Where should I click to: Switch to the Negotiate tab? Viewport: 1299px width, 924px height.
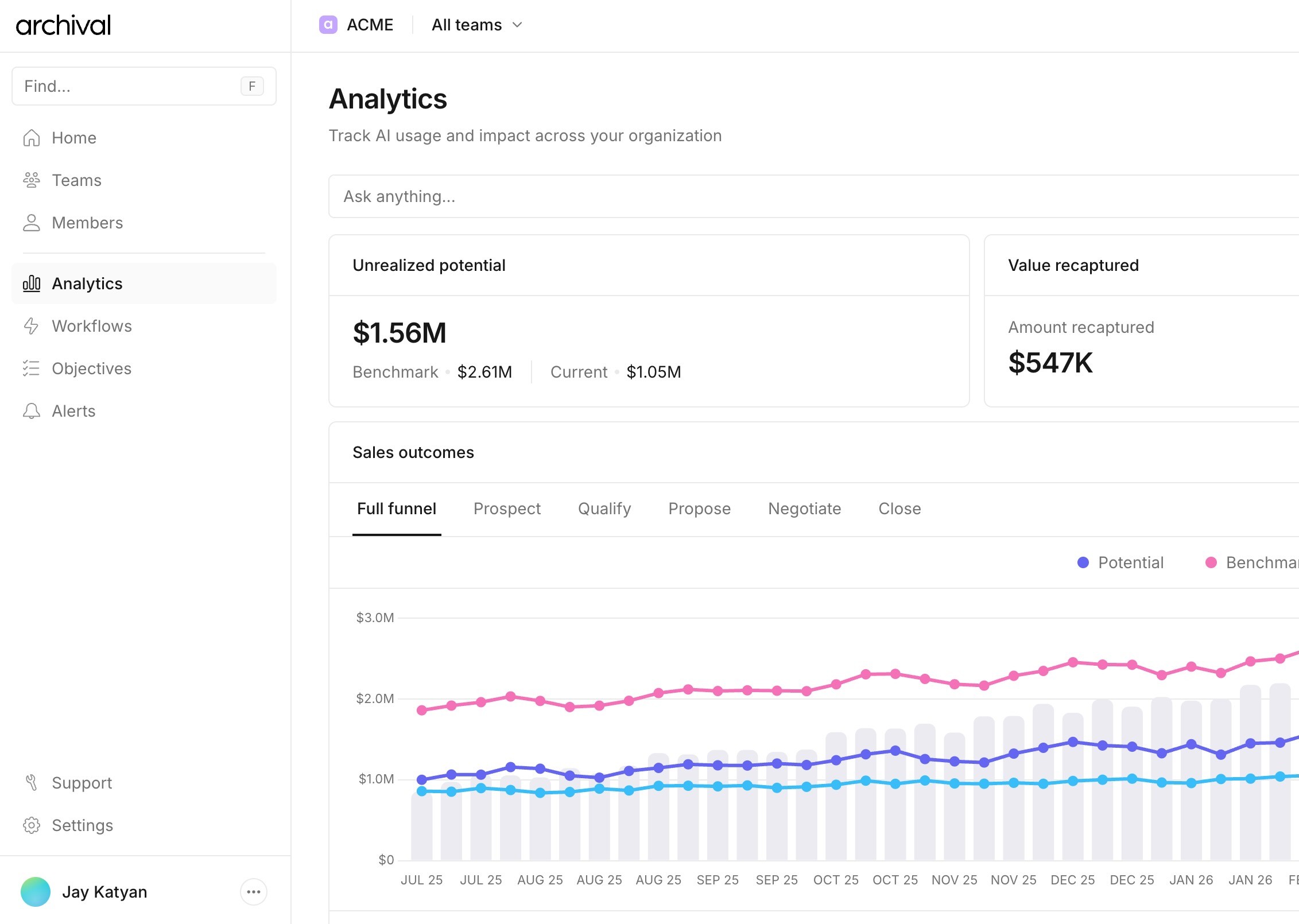tap(804, 508)
